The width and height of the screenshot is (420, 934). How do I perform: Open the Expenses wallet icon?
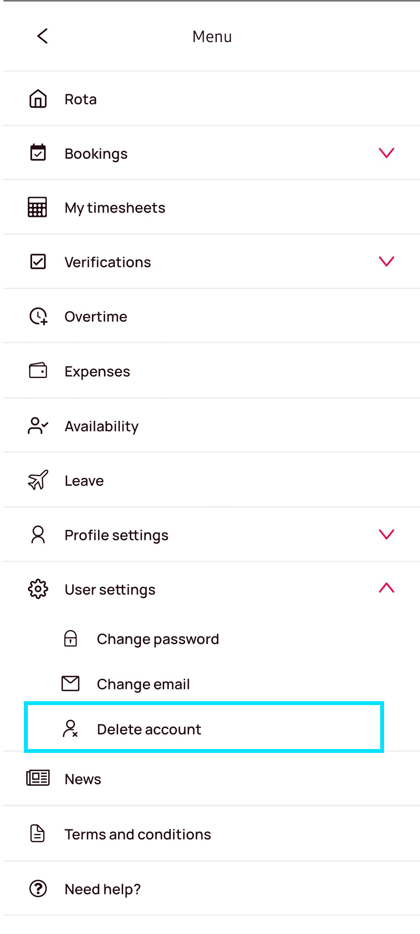[38, 371]
